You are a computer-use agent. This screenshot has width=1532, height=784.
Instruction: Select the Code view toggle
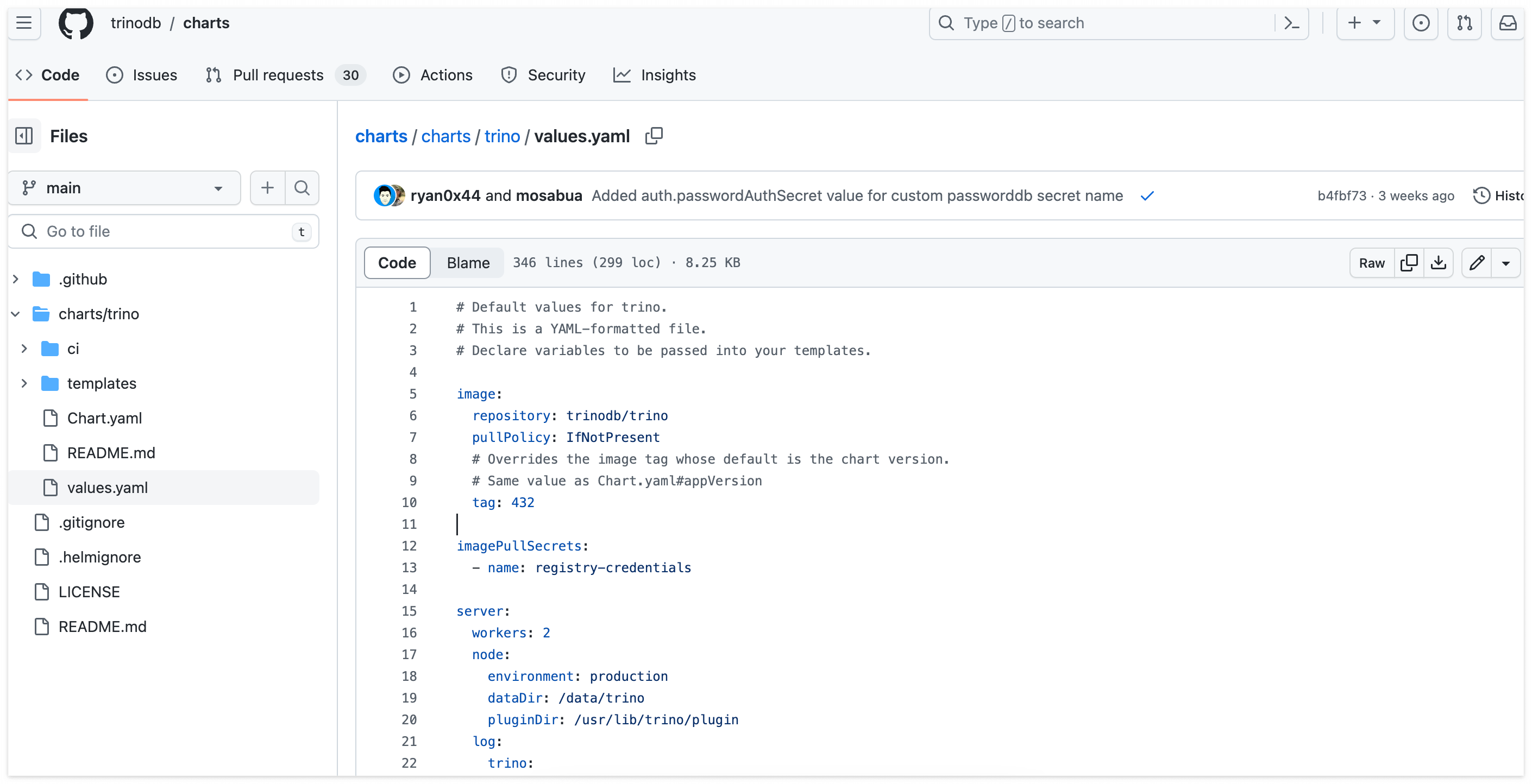(x=397, y=263)
